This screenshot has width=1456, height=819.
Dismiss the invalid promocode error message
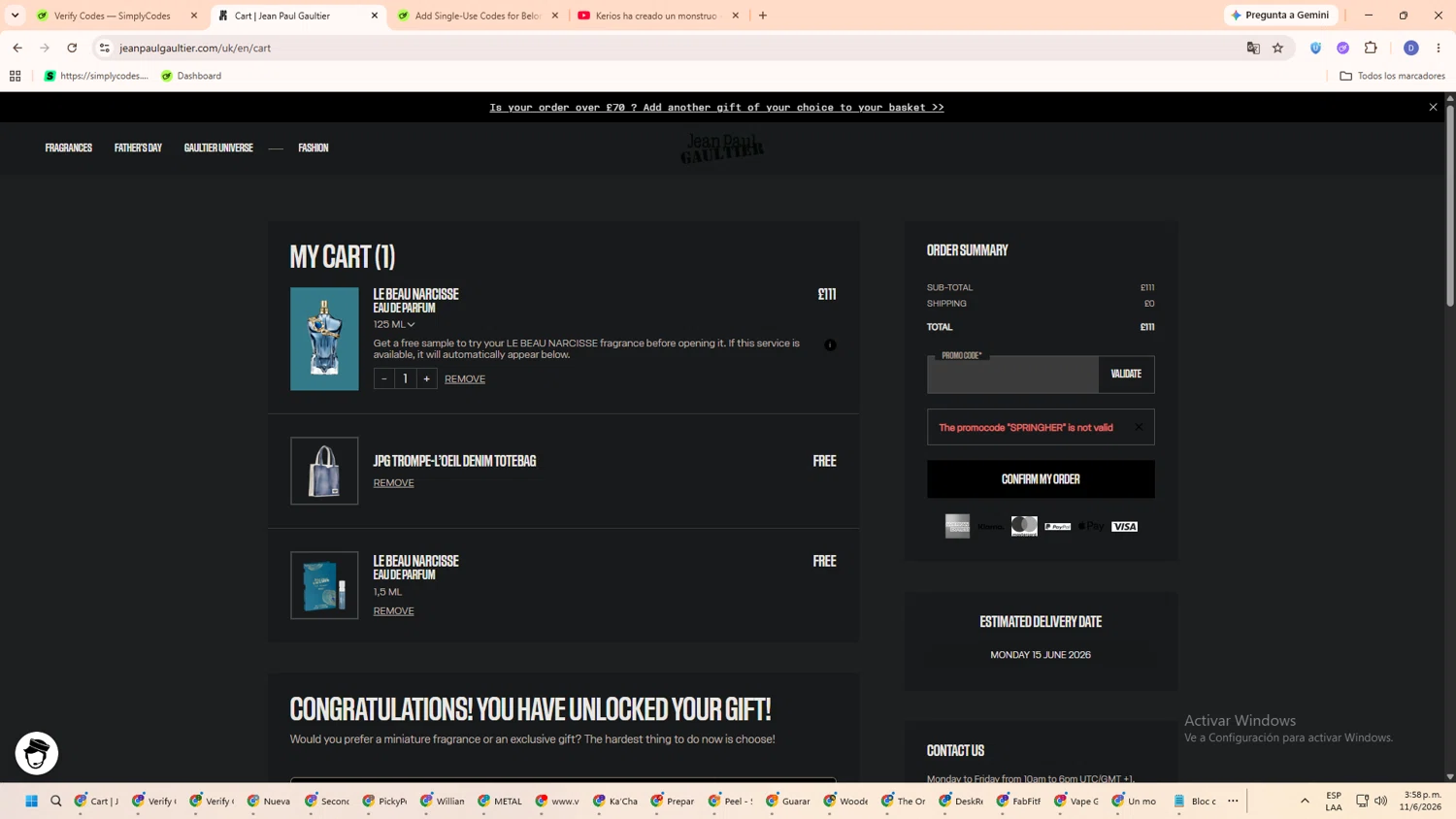pyautogui.click(x=1139, y=427)
